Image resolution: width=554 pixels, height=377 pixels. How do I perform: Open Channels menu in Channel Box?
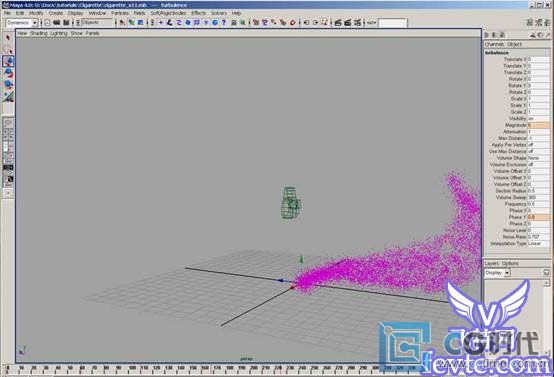point(494,44)
